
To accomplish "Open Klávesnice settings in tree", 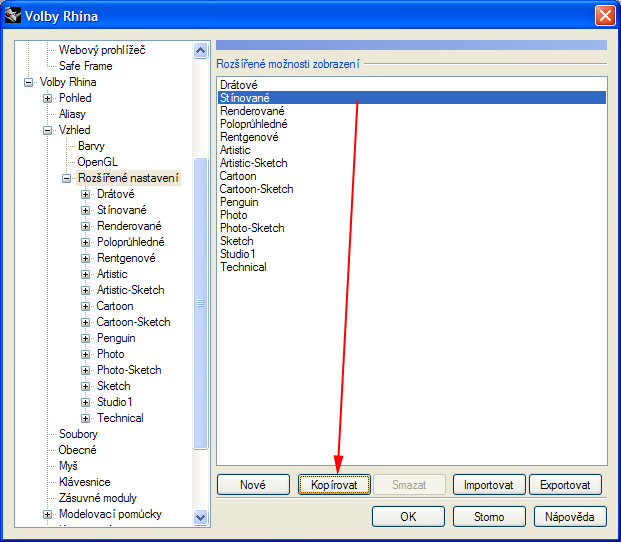I will pos(83,482).
